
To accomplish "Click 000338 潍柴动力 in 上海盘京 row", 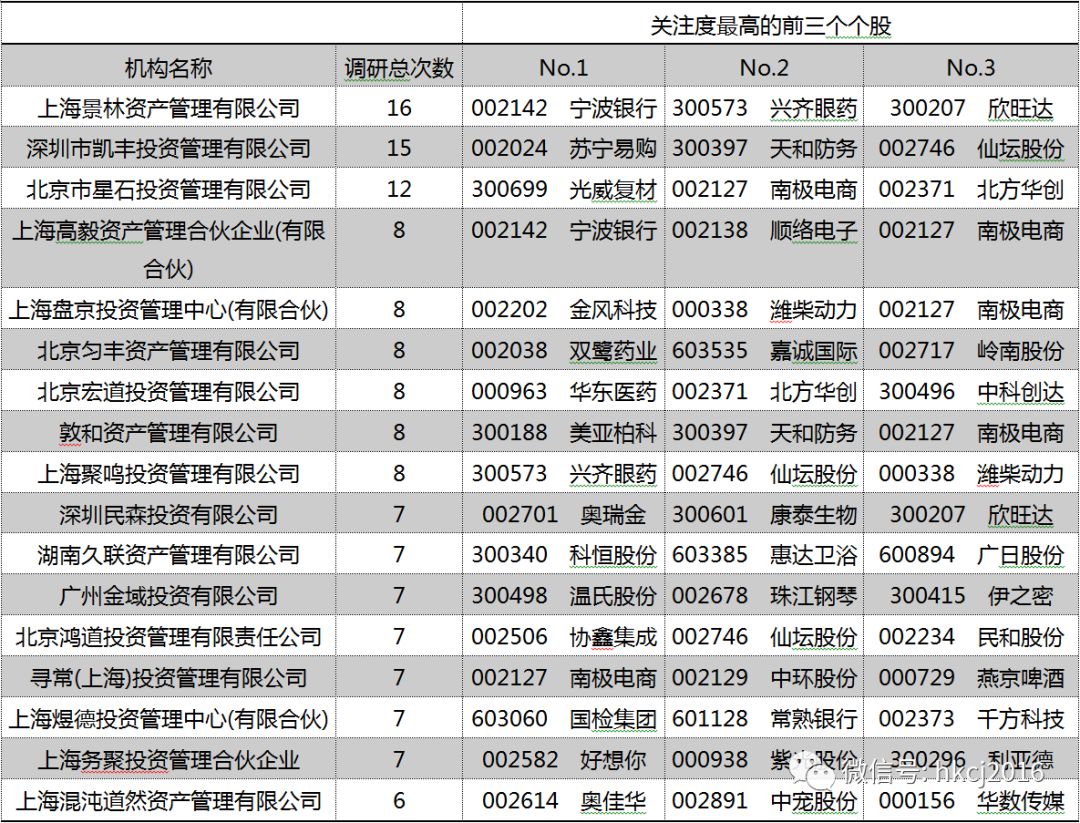I will point(764,309).
